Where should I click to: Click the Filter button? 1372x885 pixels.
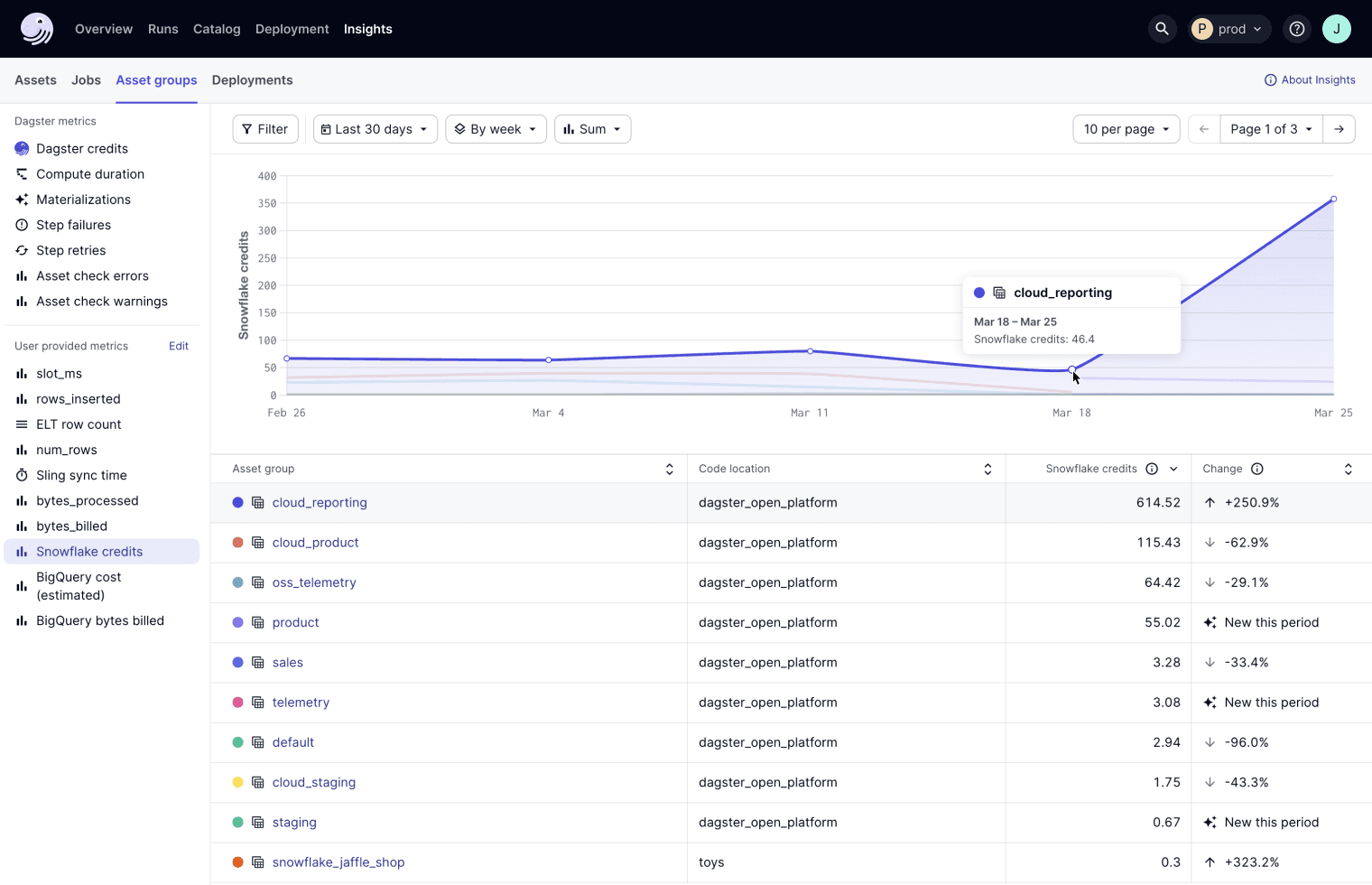pos(265,129)
